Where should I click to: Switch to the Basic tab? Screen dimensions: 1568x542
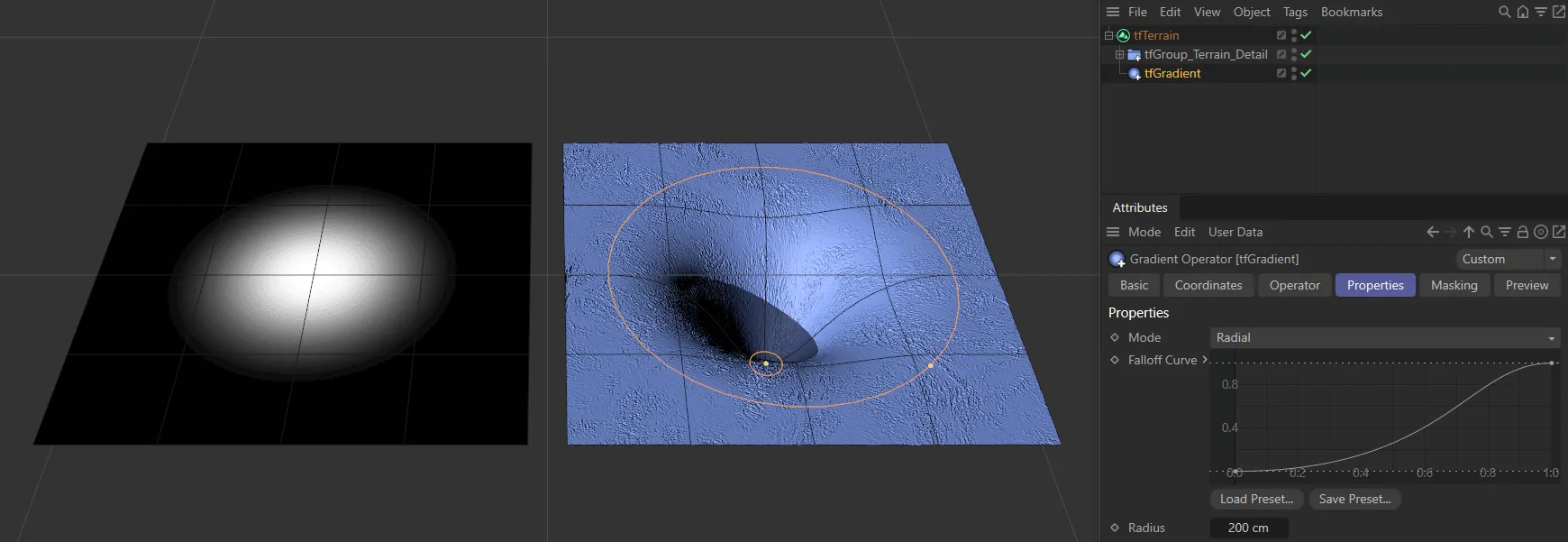(x=1134, y=285)
